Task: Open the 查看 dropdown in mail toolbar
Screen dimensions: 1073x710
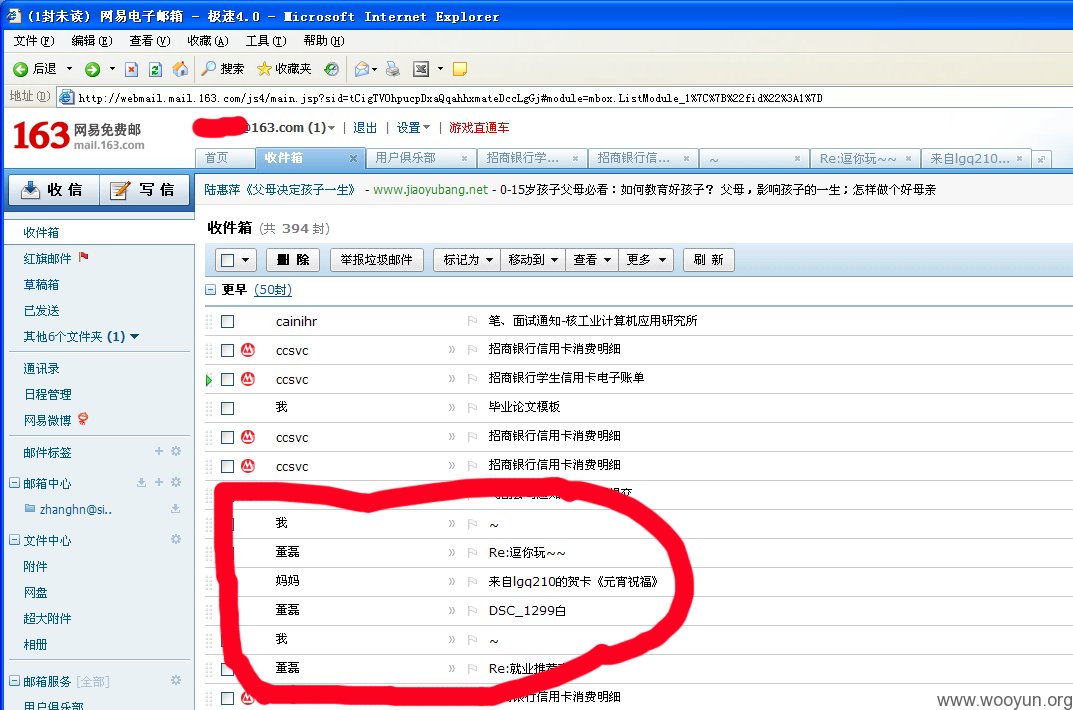Action: (592, 260)
